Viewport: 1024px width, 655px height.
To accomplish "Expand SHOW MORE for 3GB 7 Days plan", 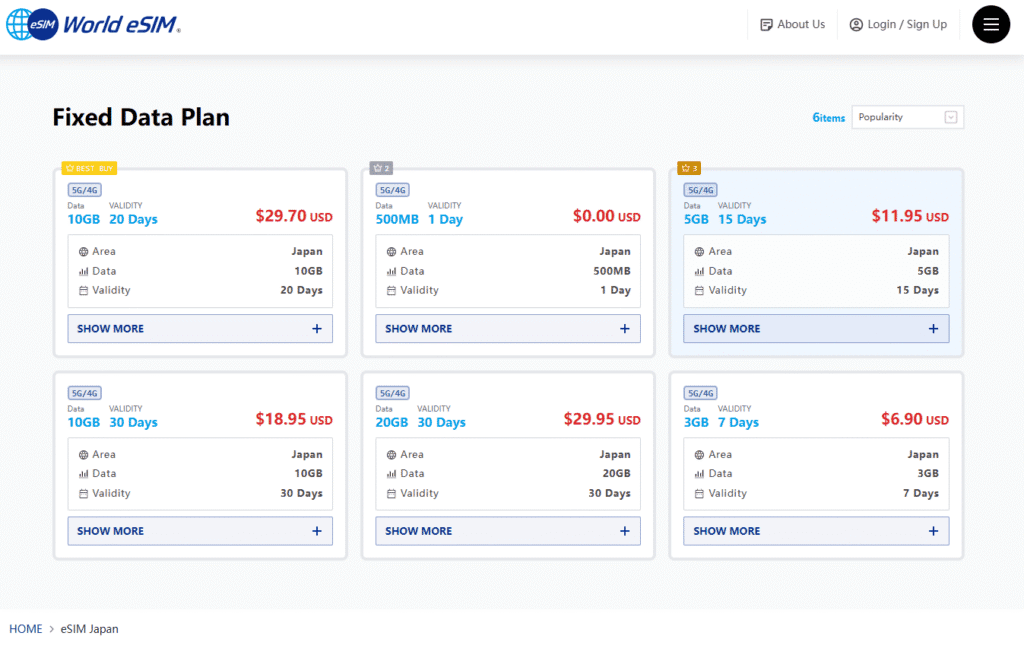I will pyautogui.click(x=815, y=531).
